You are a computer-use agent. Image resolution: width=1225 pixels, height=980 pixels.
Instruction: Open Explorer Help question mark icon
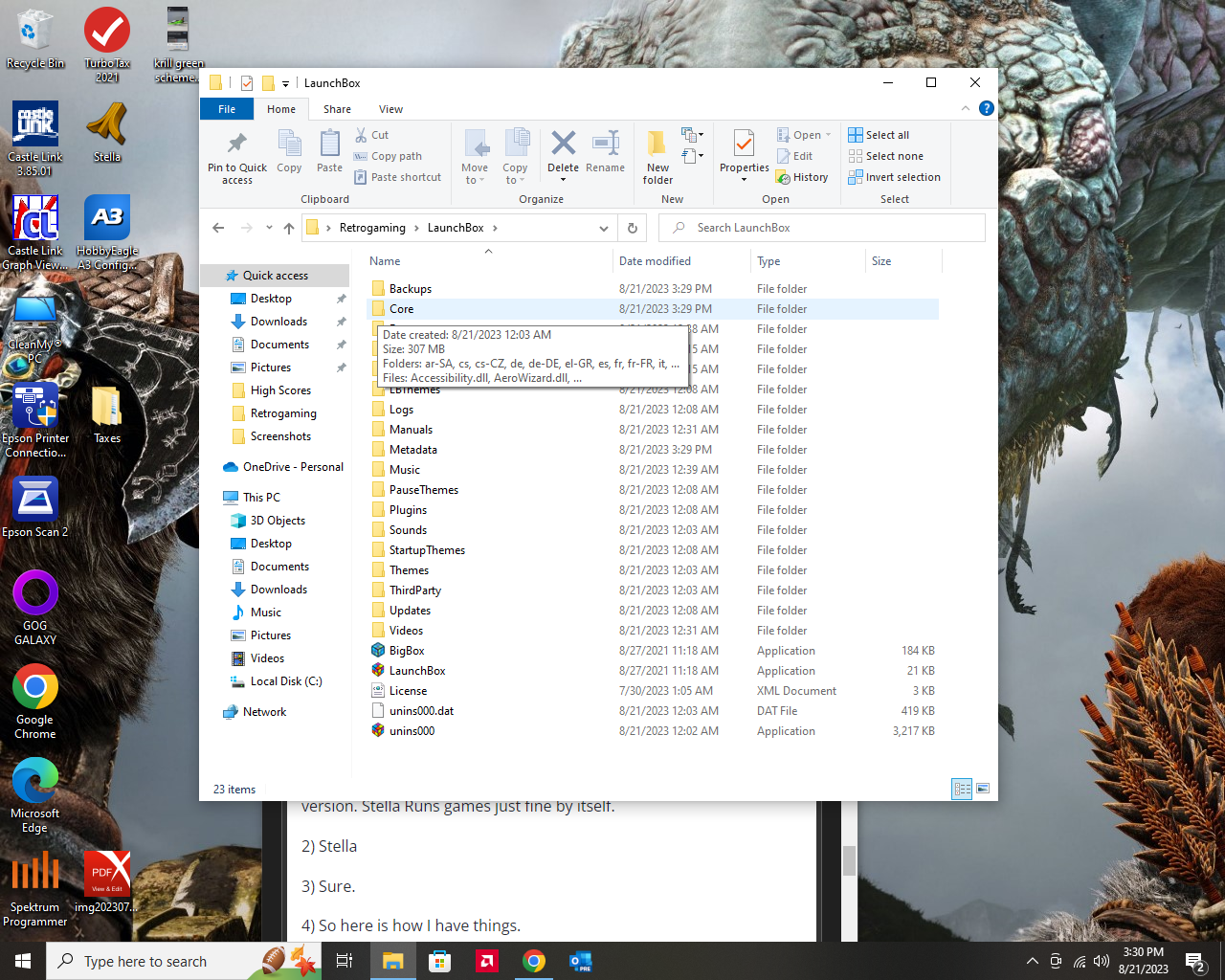(986, 108)
